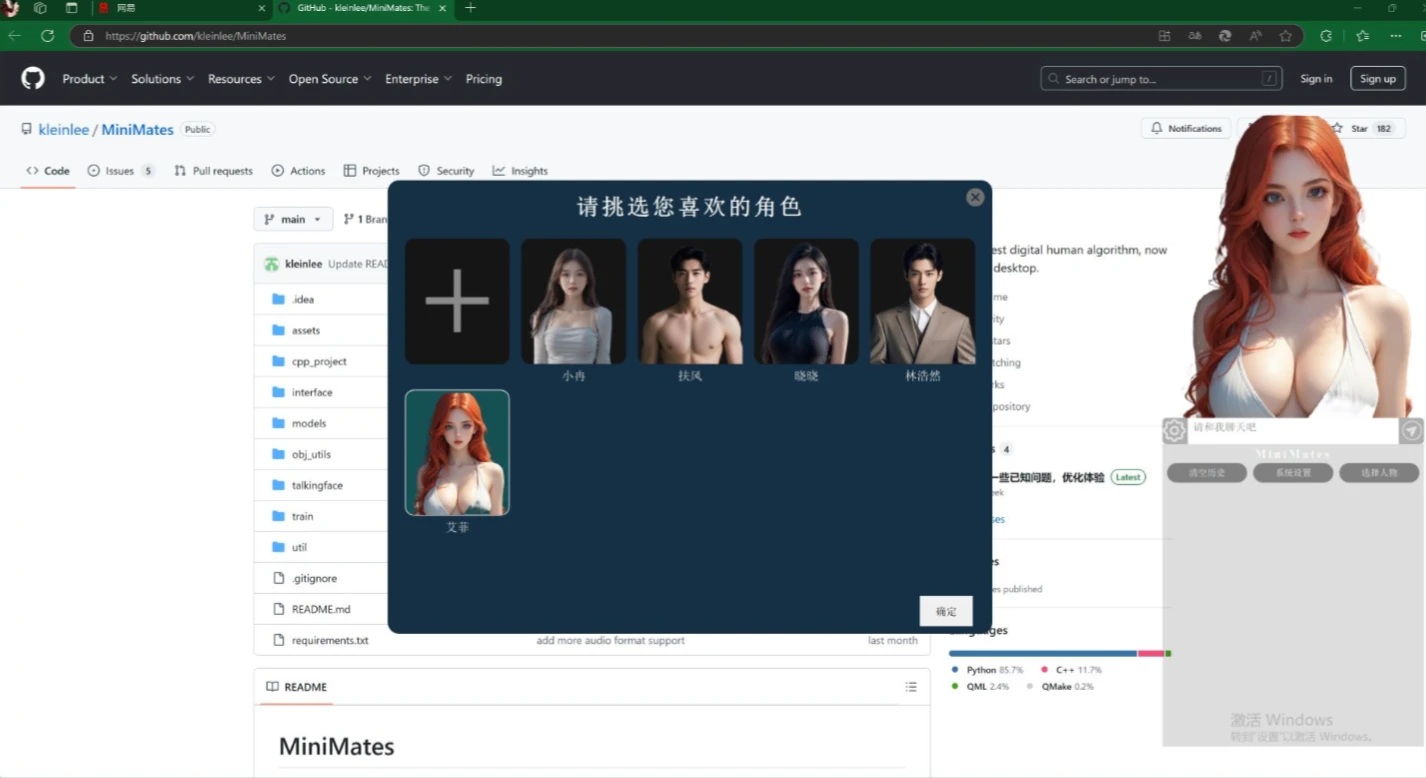This screenshot has width=1426, height=778.
Task: Open the assets folder
Action: click(x=306, y=330)
